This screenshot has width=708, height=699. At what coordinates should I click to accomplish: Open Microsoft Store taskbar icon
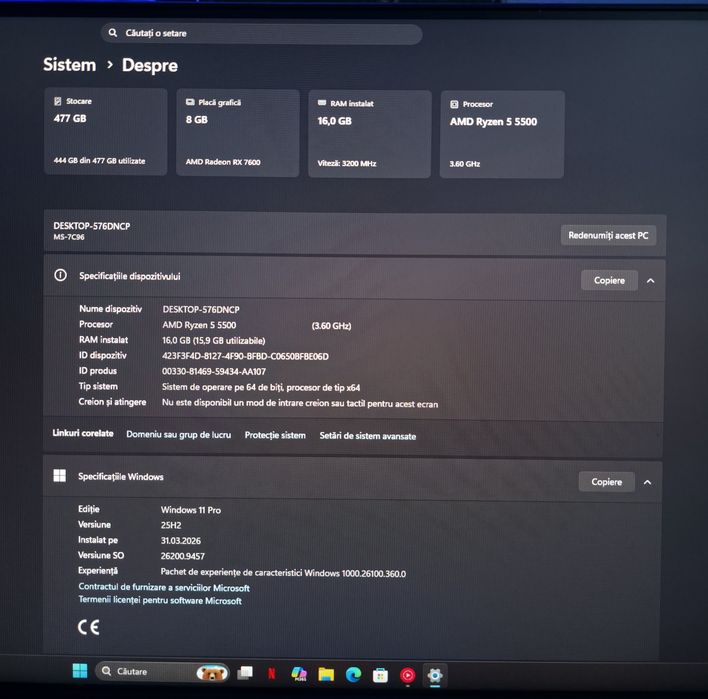click(x=380, y=676)
